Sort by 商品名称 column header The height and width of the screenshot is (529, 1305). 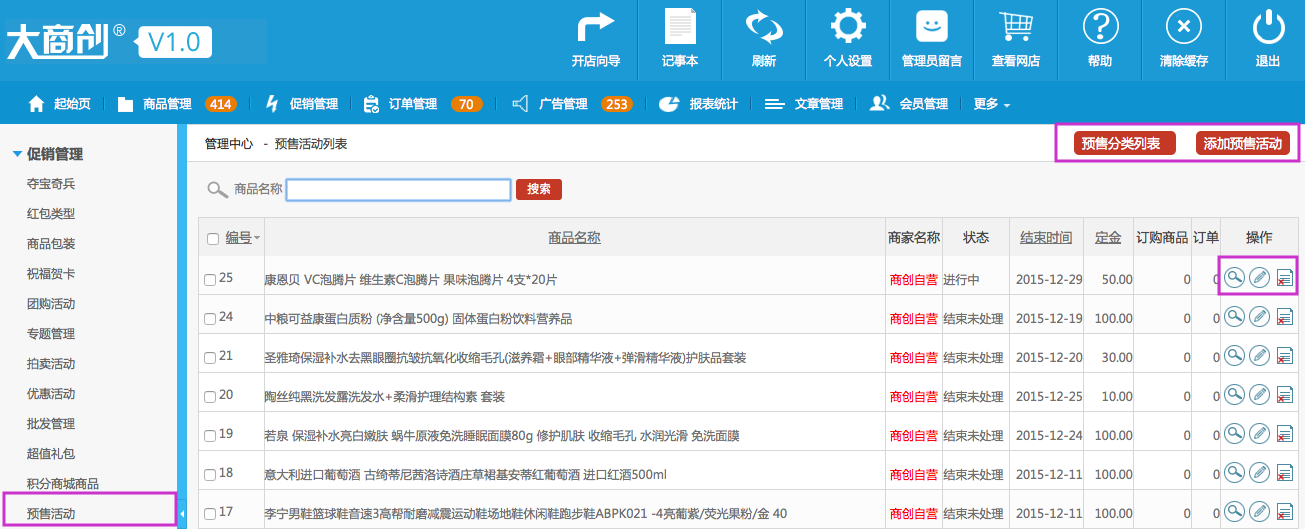pos(574,237)
